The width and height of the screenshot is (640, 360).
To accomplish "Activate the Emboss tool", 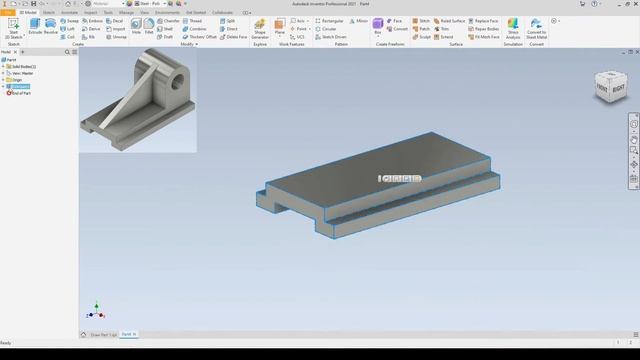I will tap(92, 21).
